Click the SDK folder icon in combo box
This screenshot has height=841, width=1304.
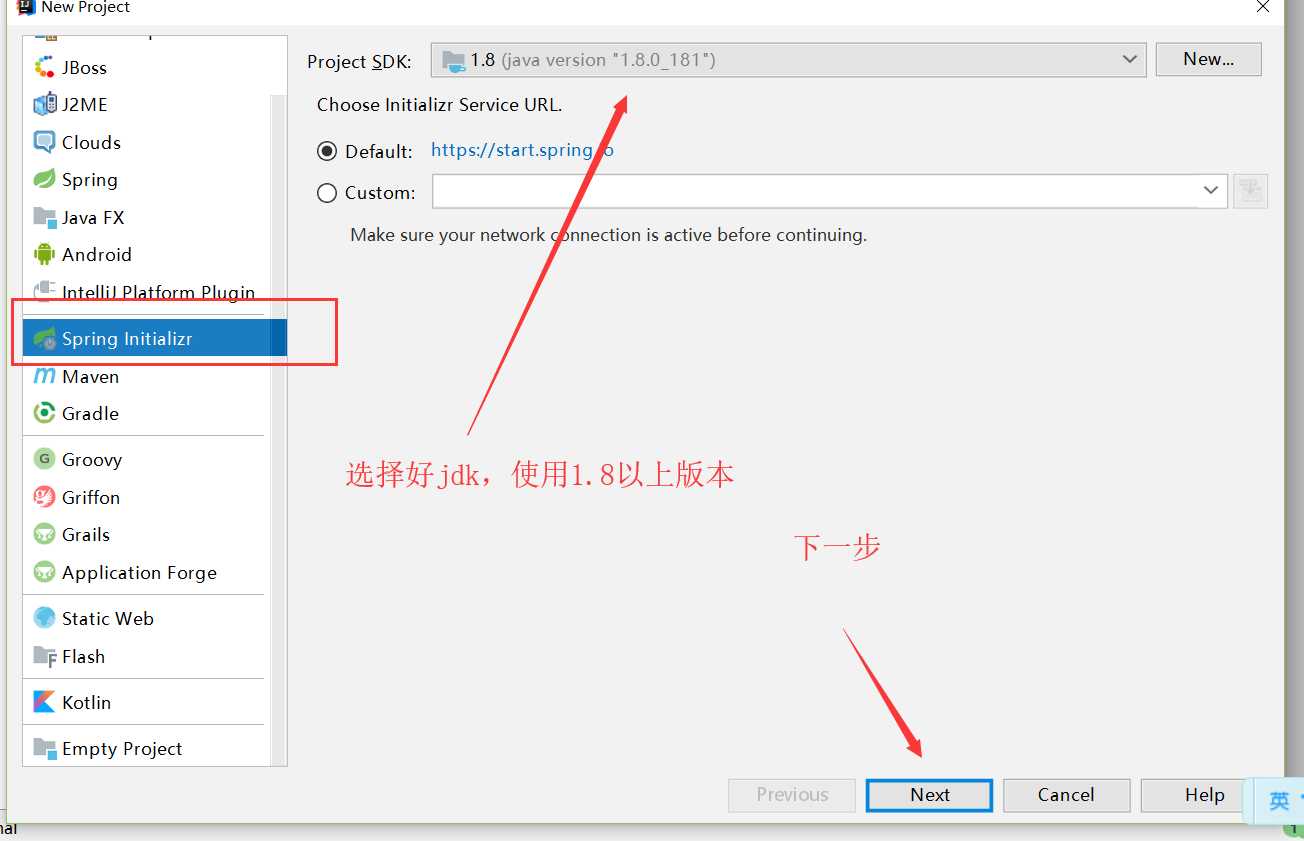click(x=454, y=61)
